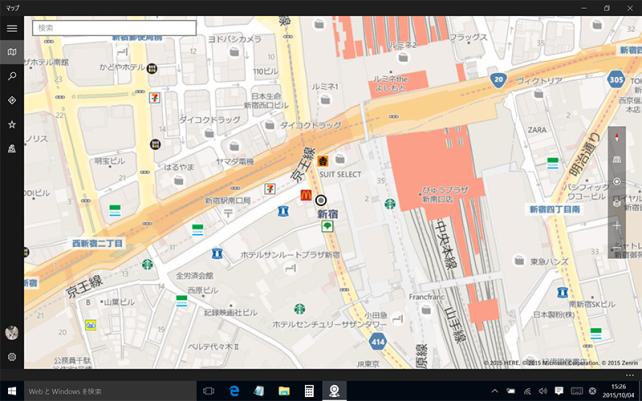This screenshot has height=401, width=642.
Task: Open Task View from the taskbar
Action: click(x=210, y=390)
